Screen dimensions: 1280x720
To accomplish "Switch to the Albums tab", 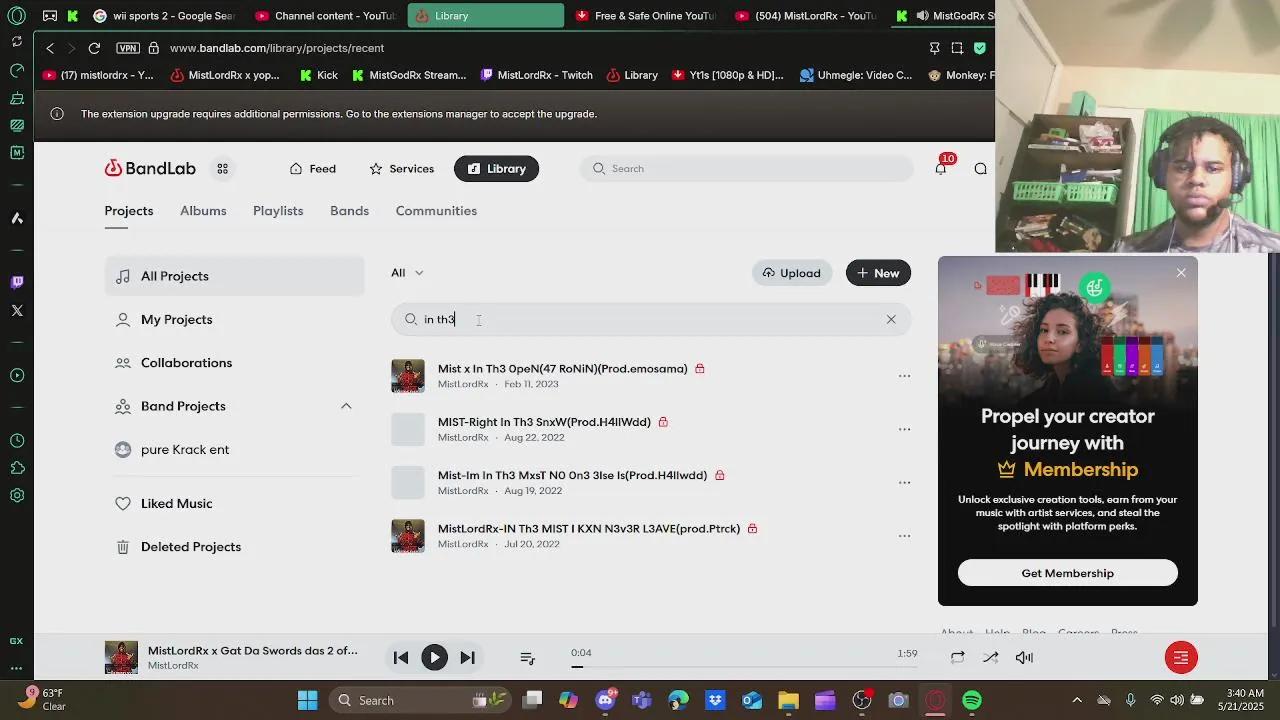I will 203,211.
